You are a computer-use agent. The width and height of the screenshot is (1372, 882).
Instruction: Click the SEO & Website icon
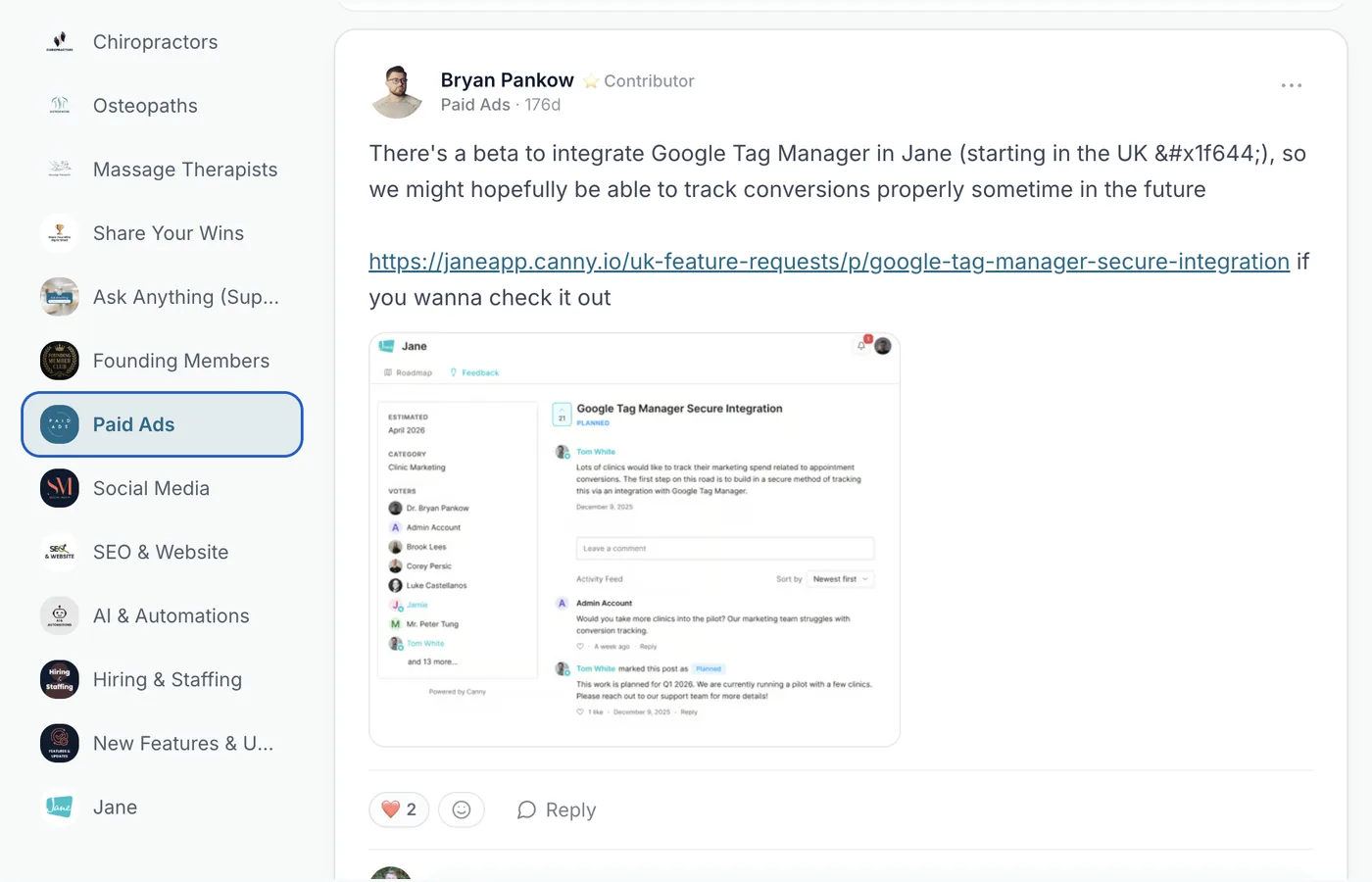59,552
